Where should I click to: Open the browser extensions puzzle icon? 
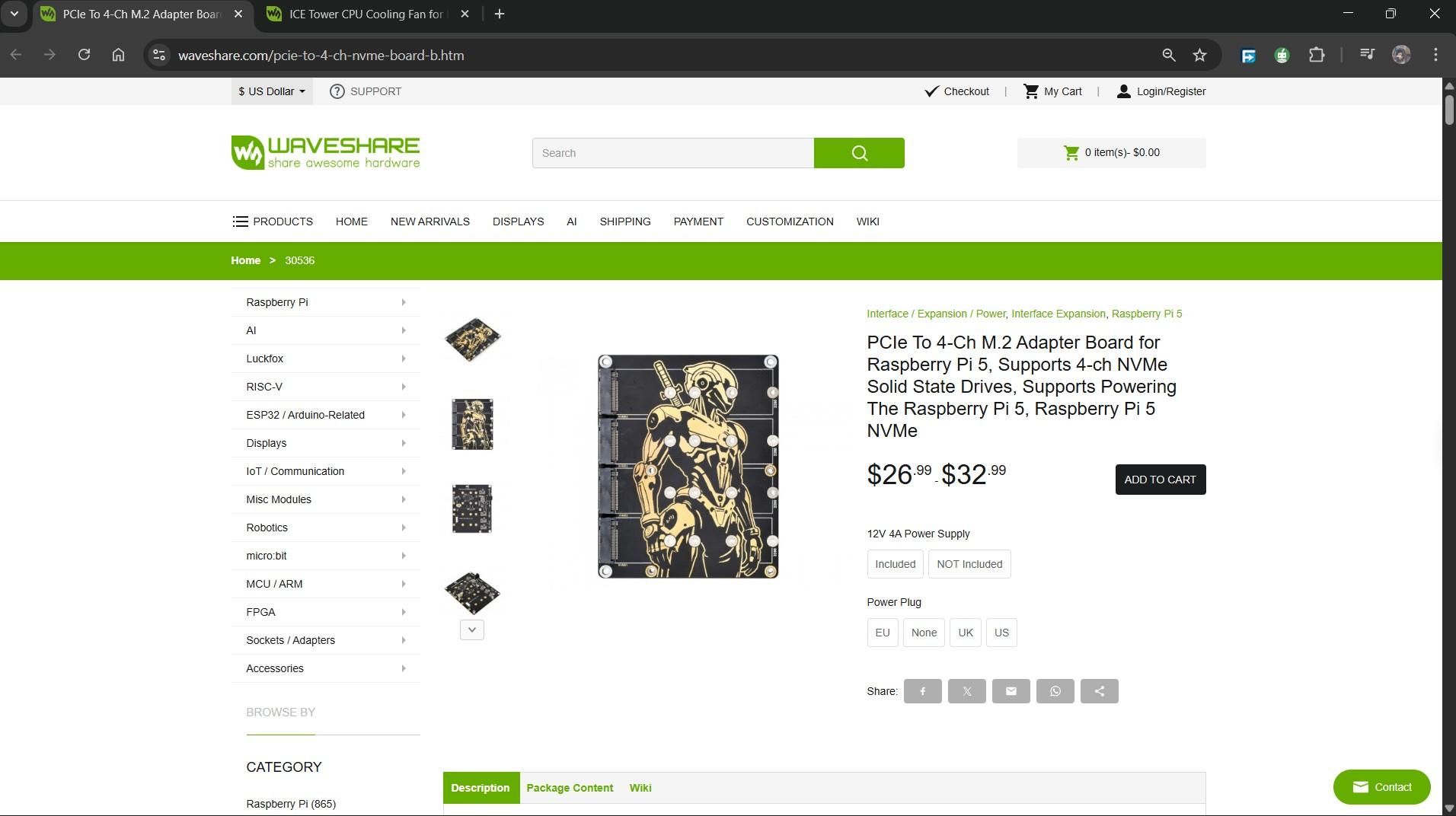point(1316,55)
